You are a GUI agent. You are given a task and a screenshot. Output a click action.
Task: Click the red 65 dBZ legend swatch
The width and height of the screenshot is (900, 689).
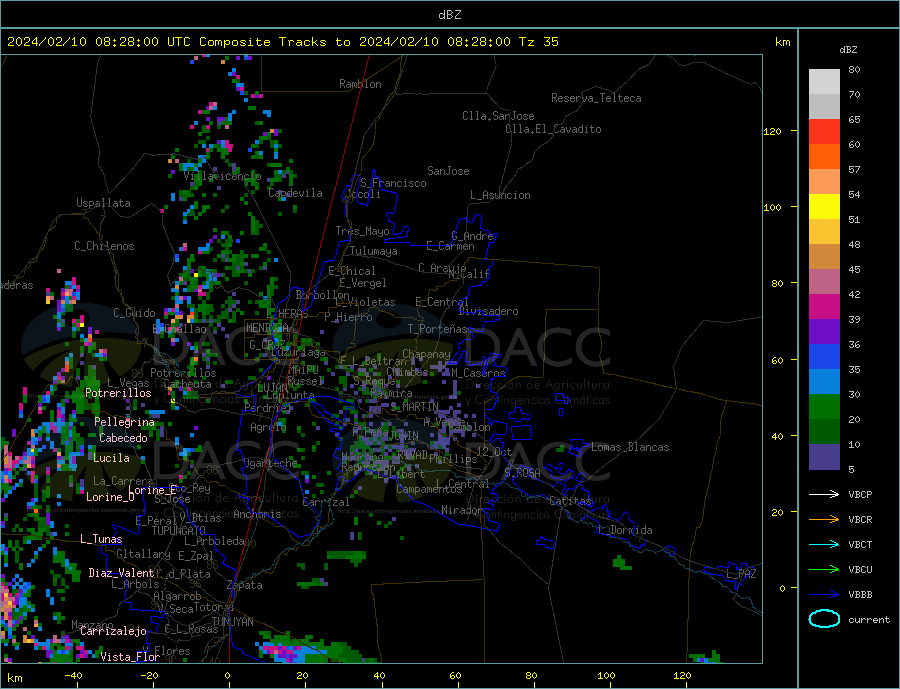point(824,131)
